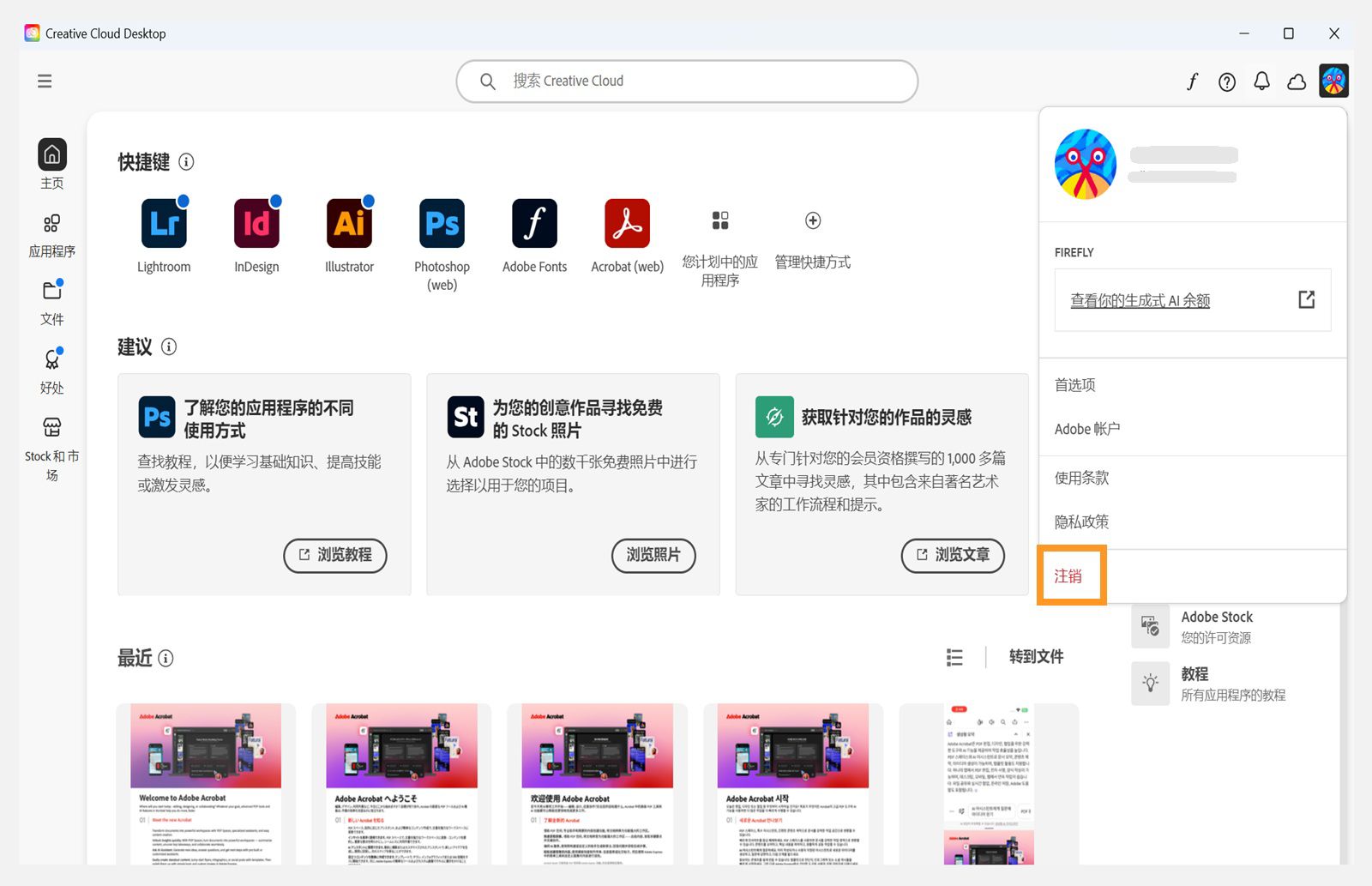This screenshot has width=1372, height=886.
Task: Click 管理快捷方式 plus icon
Action: tap(813, 220)
